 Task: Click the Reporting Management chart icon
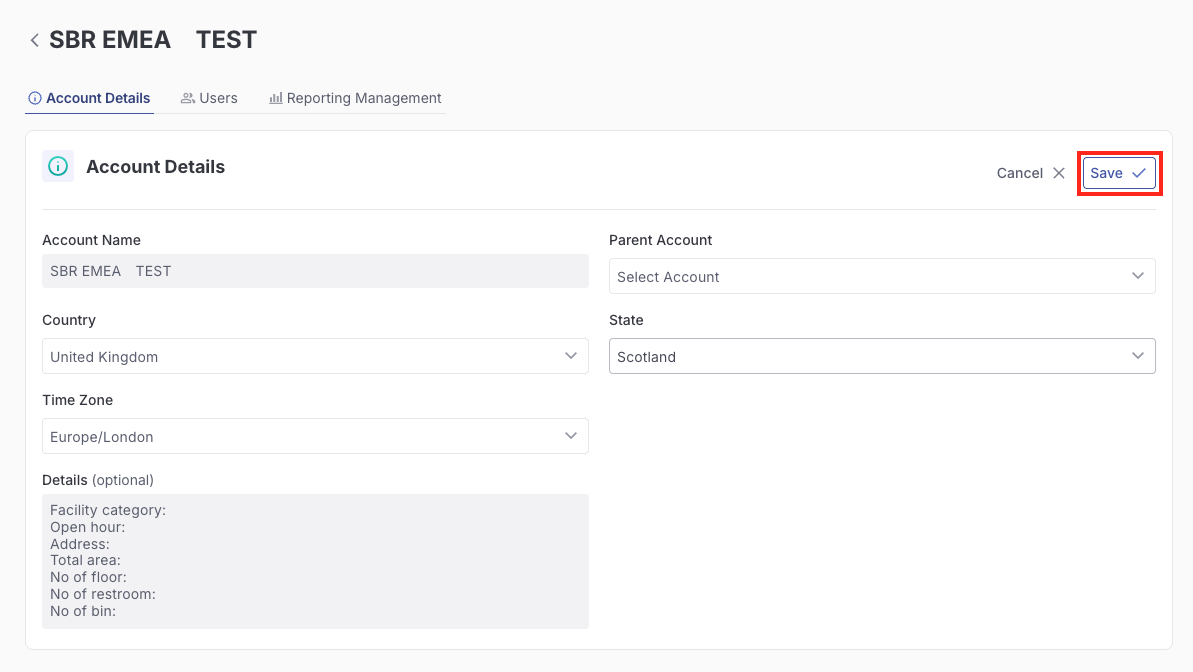pos(275,98)
